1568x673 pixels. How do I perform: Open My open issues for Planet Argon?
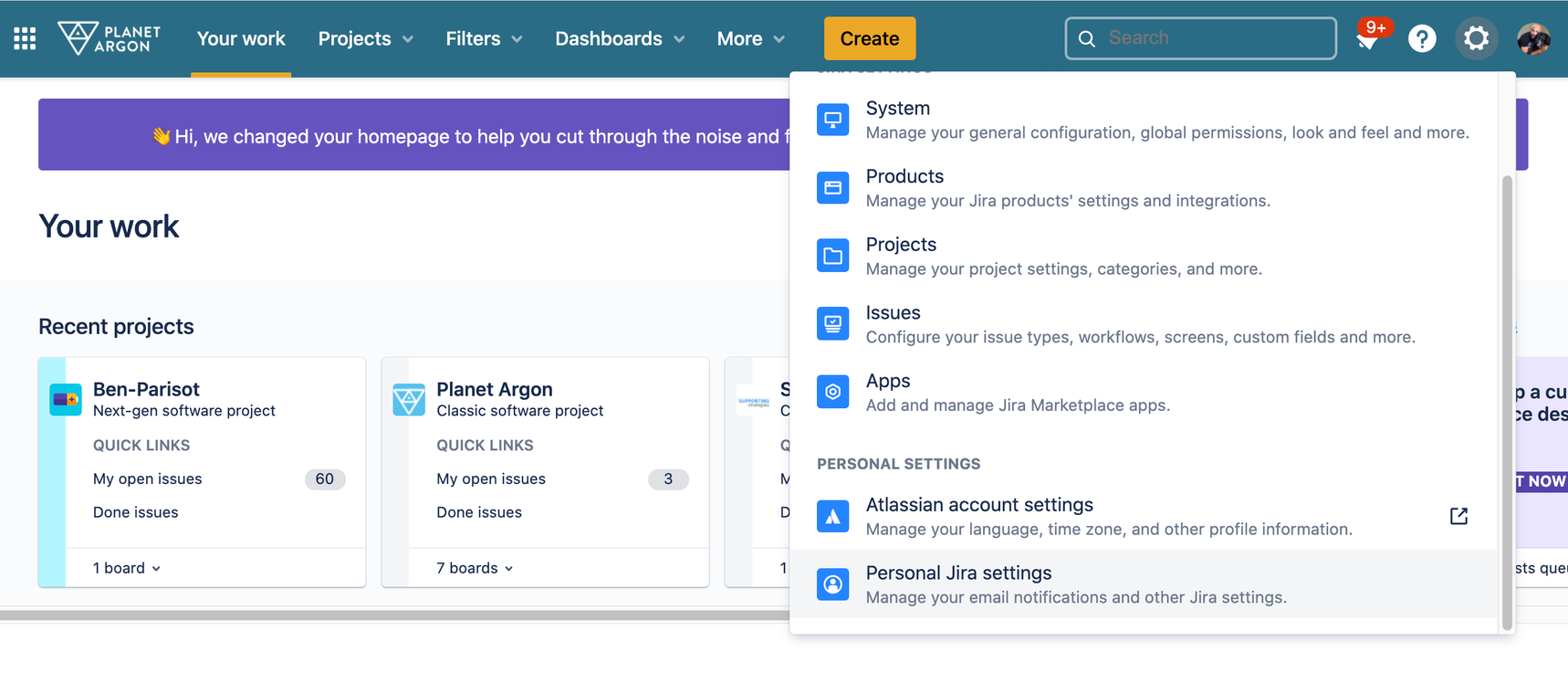[x=491, y=478]
